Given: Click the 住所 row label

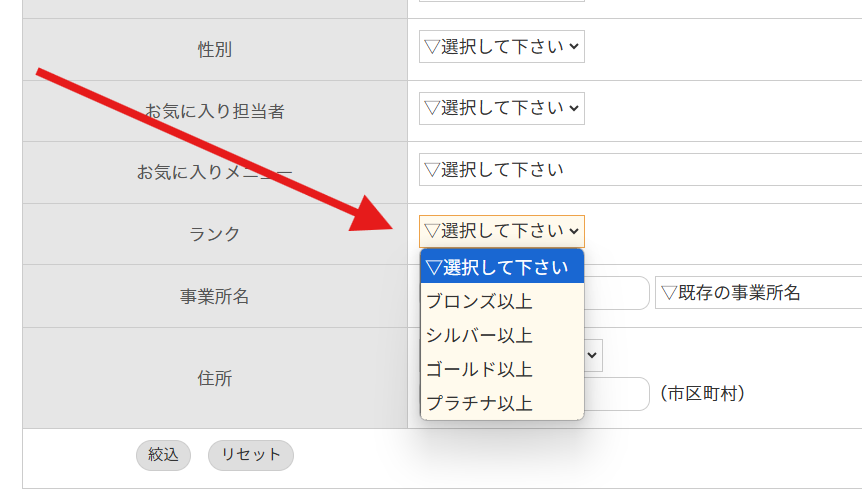Looking at the screenshot, I should point(214,378).
